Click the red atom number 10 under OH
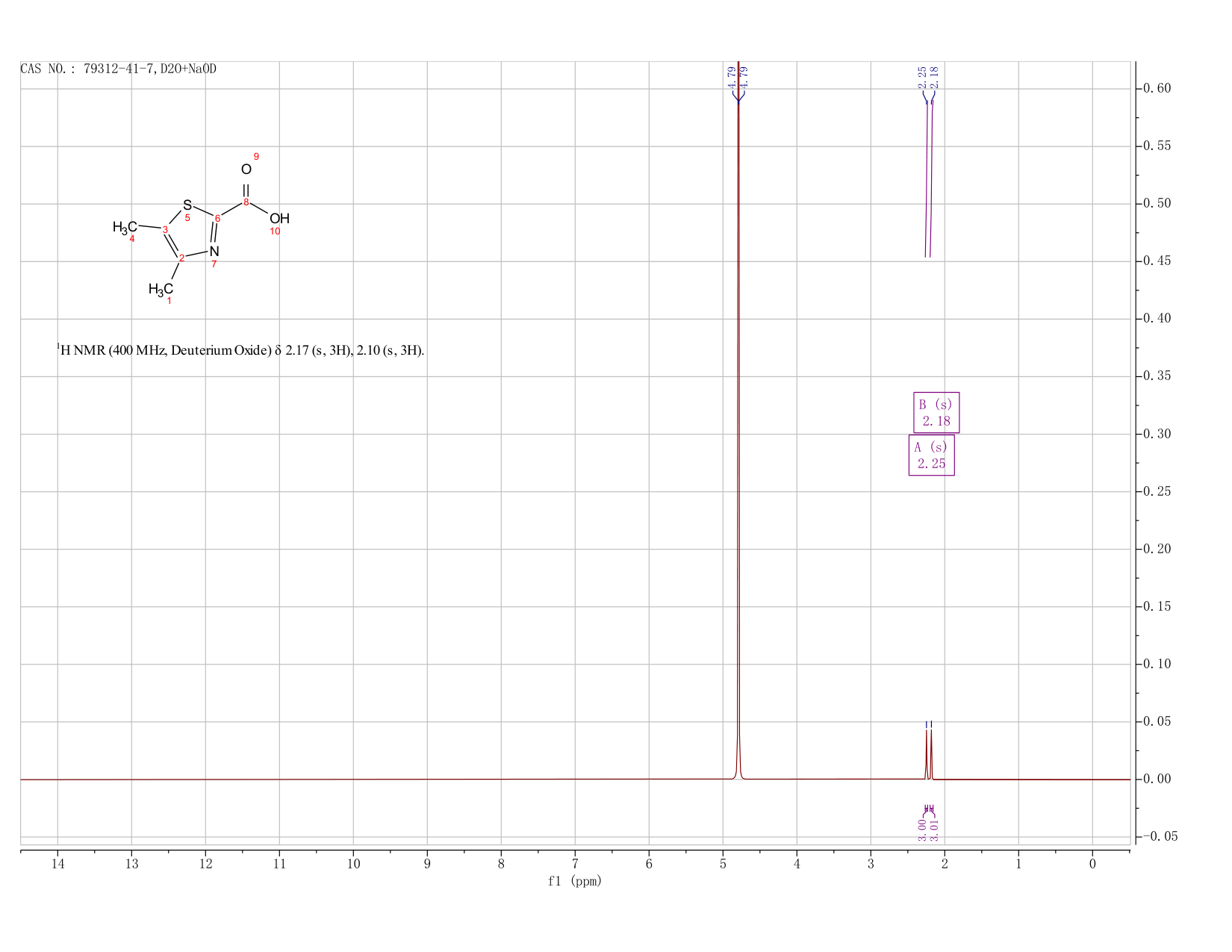Image resolution: width=1232 pixels, height=952 pixels. pyautogui.click(x=275, y=231)
